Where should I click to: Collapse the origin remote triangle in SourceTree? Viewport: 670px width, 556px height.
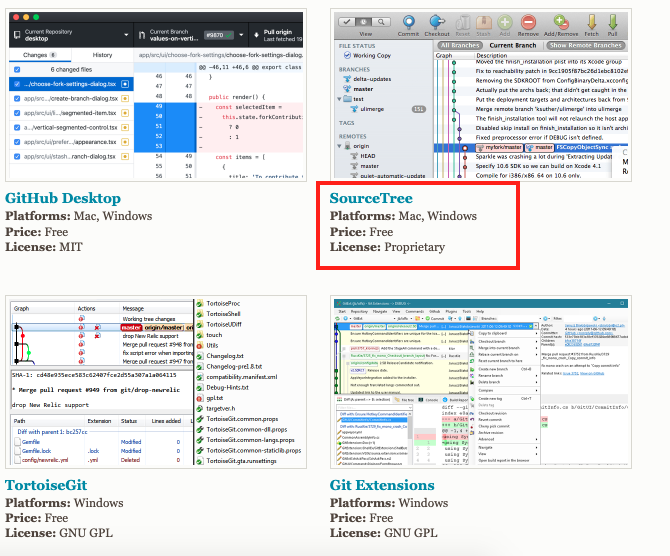(x=339, y=146)
